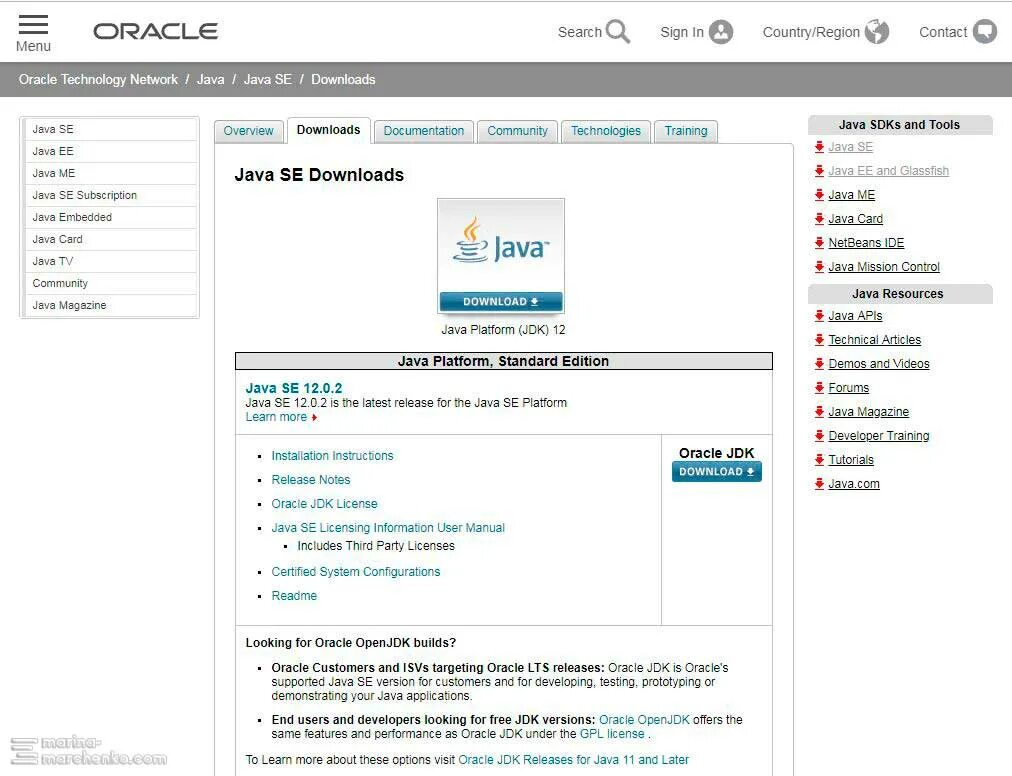Select the Downloads tab

tap(329, 130)
